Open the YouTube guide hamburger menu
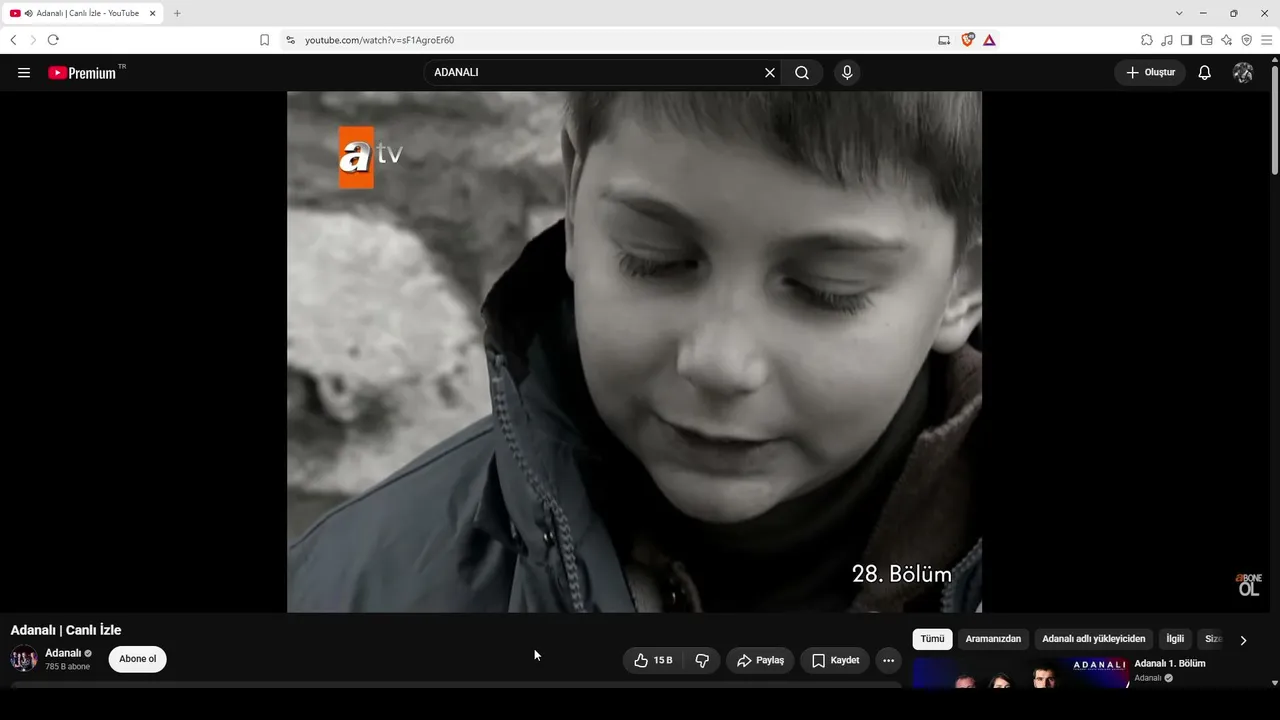 pyautogui.click(x=24, y=73)
